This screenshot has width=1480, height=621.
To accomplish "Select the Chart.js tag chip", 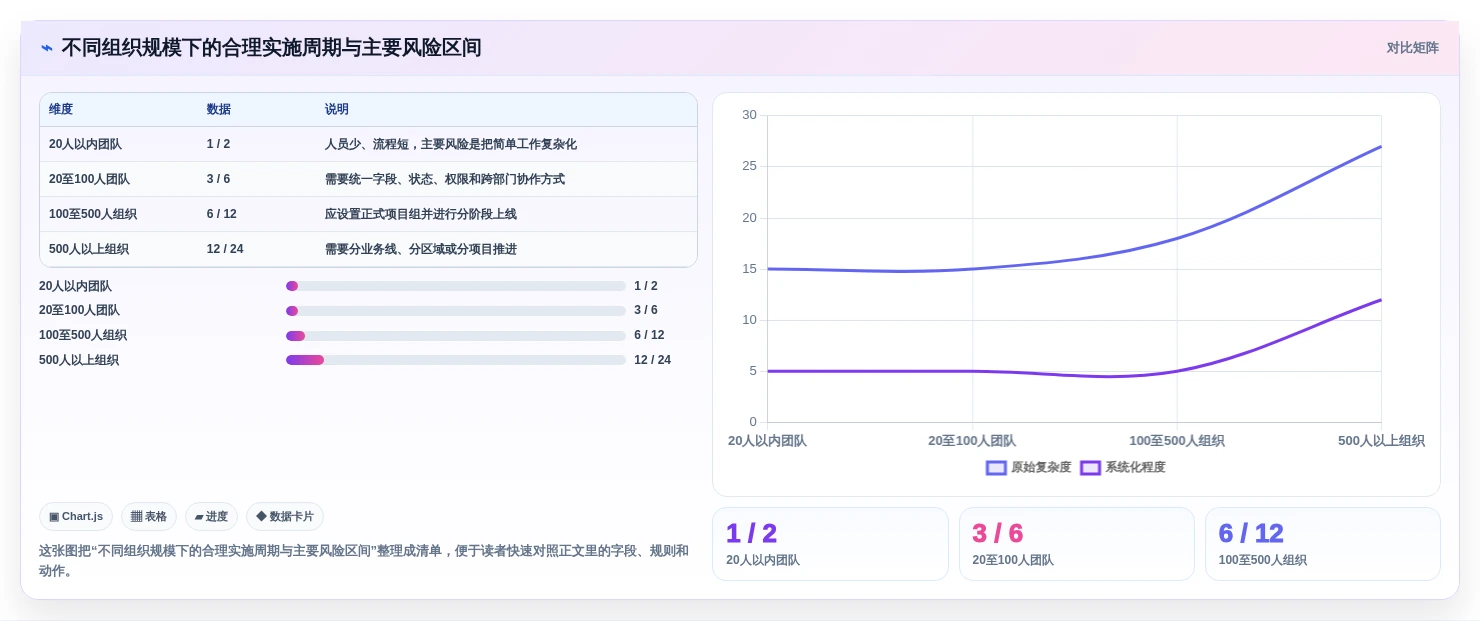I will point(76,517).
